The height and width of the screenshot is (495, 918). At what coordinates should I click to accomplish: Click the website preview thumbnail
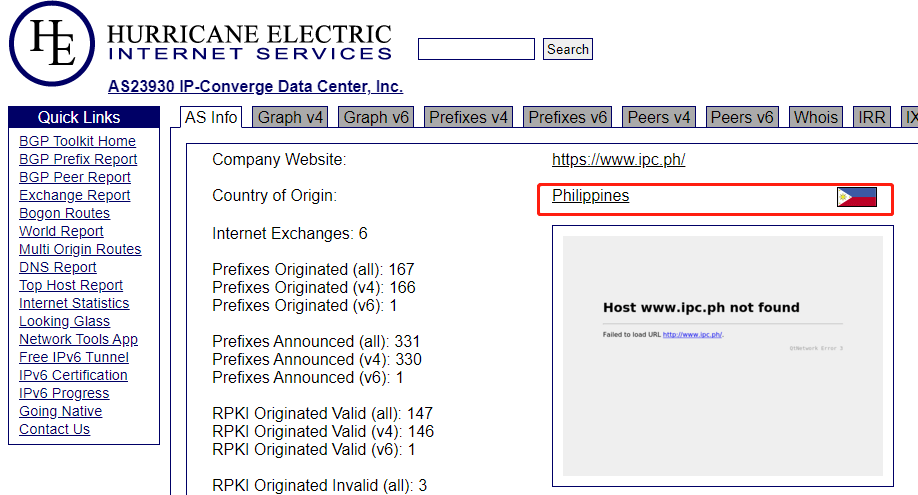(722, 356)
